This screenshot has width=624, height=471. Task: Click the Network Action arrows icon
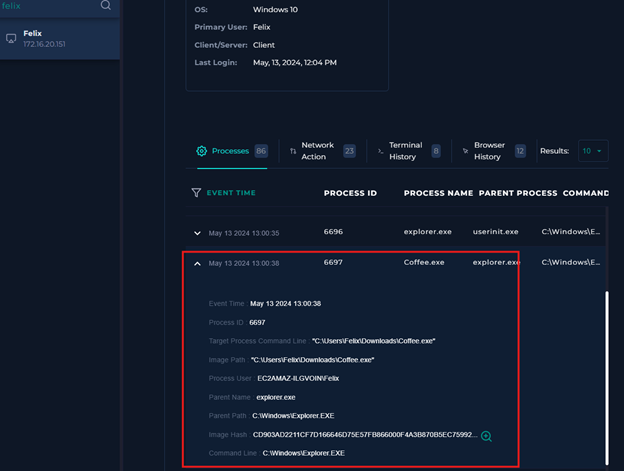(293, 151)
